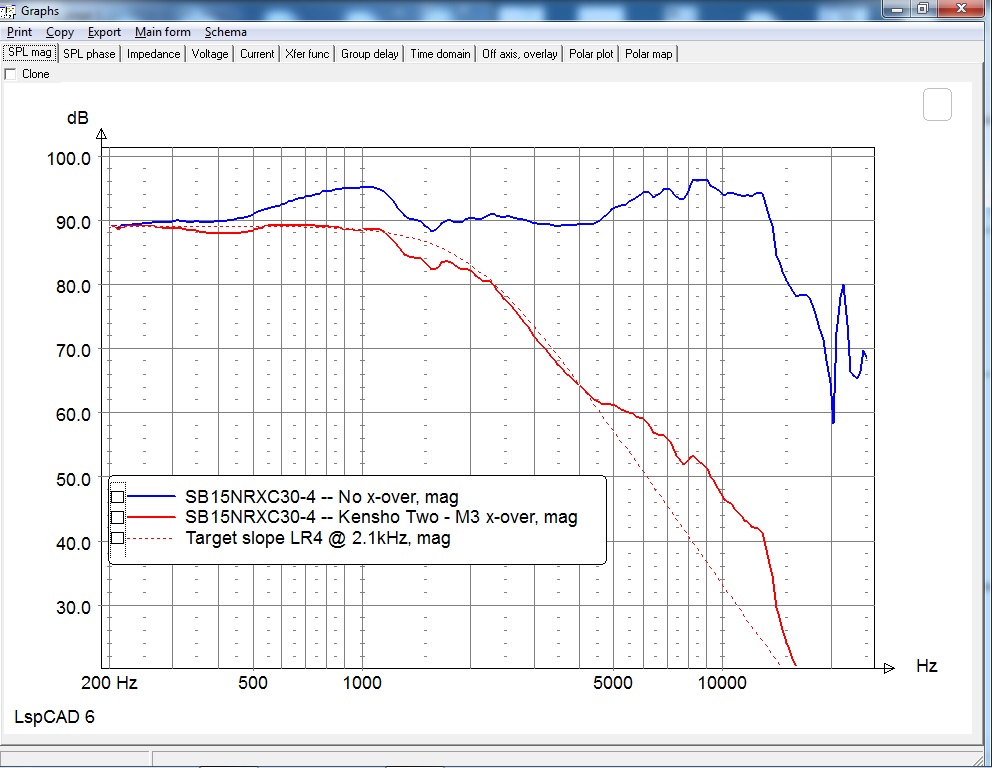Minimize the Graphs window
992x768 pixels.
(897, 9)
